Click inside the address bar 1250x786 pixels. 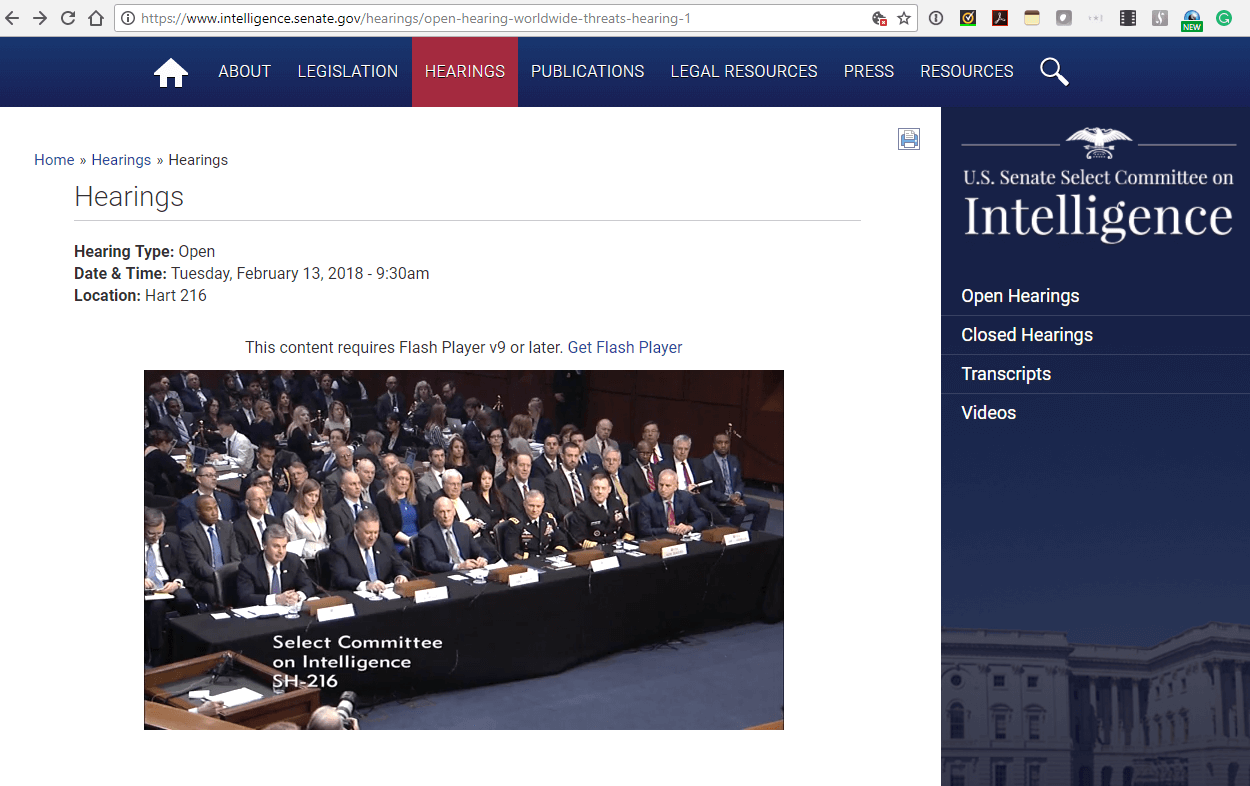pyautogui.click(x=450, y=17)
